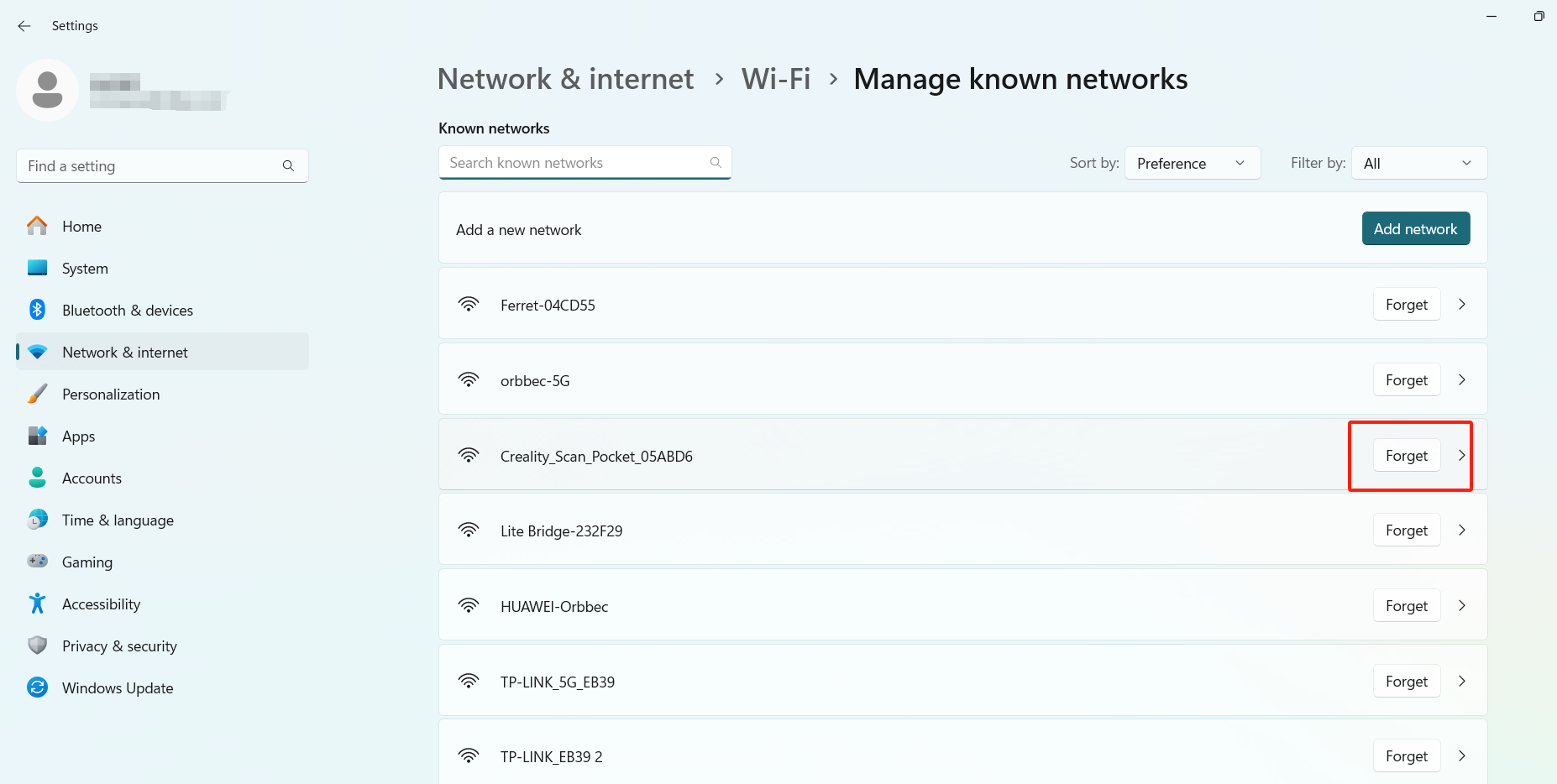Click the Privacy & security shield icon

[x=37, y=645]
